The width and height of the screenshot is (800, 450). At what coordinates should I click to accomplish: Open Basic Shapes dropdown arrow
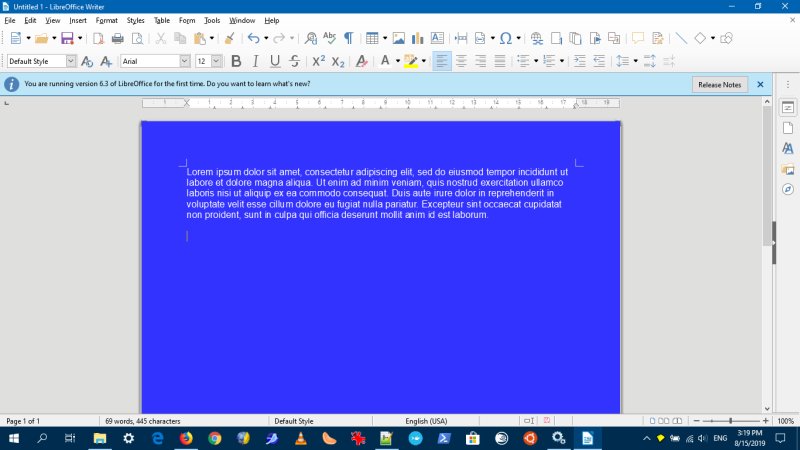point(713,38)
